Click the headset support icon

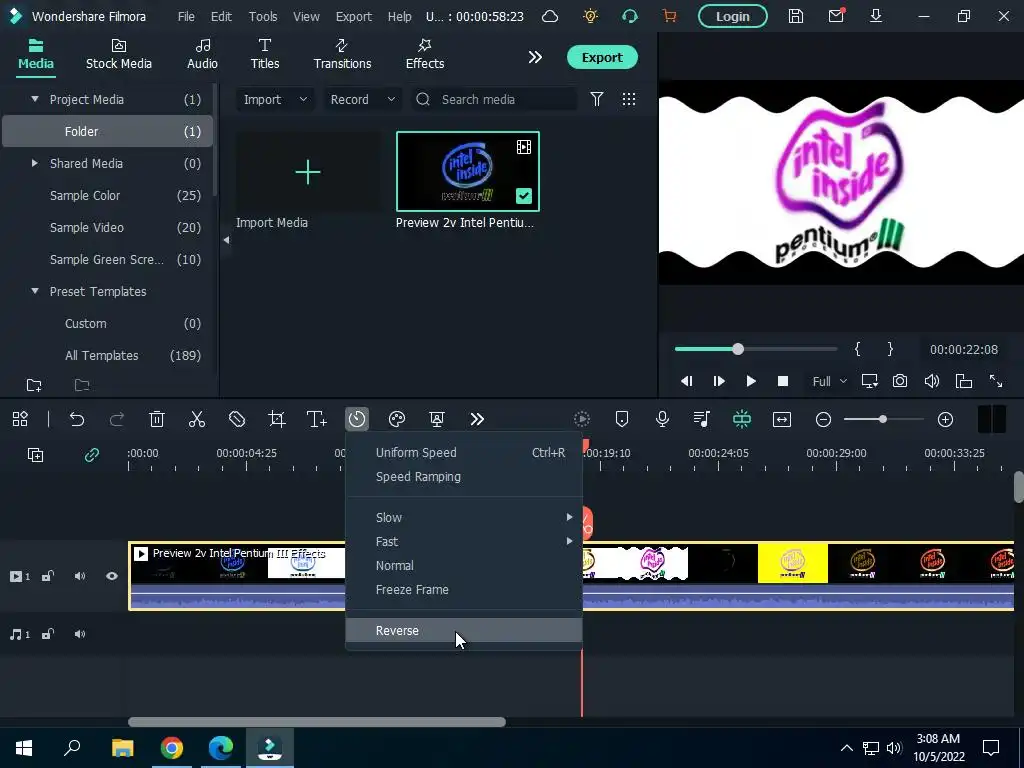tap(630, 16)
